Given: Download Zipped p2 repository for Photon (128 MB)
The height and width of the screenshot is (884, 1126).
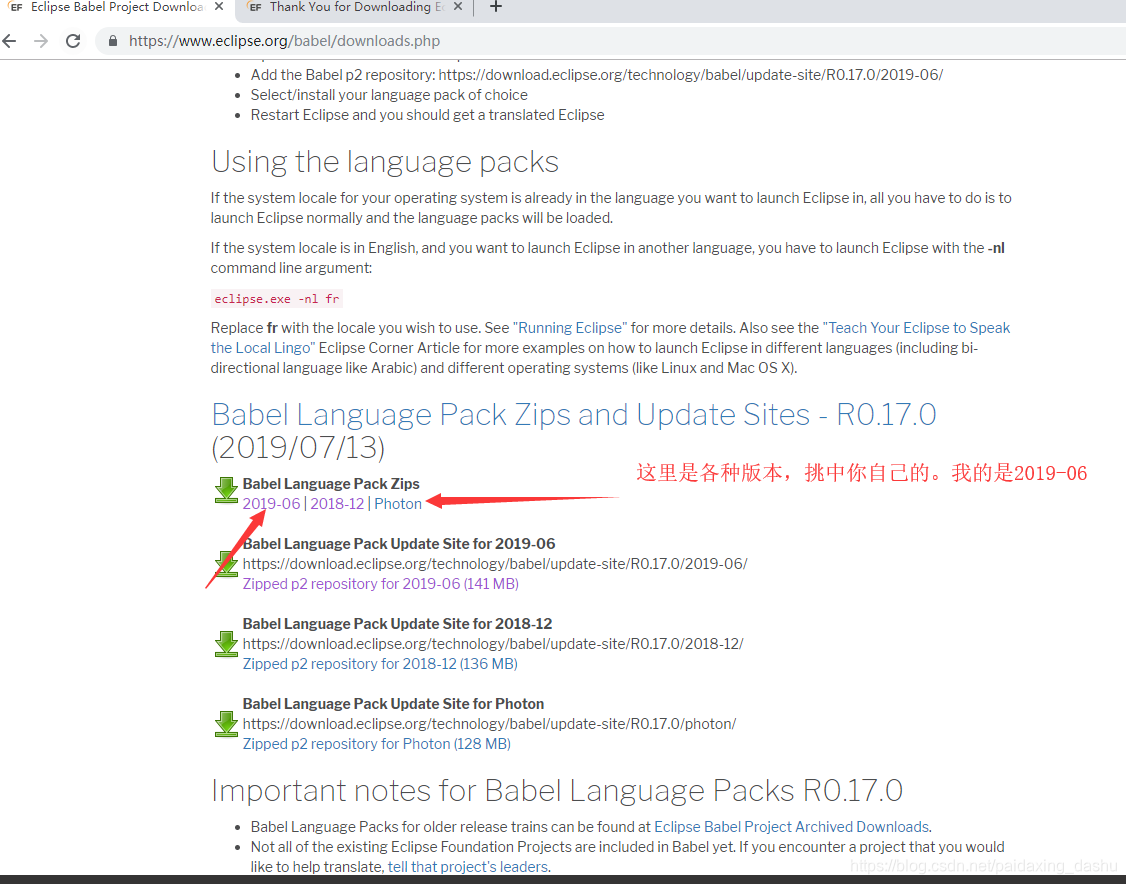Looking at the screenshot, I should tap(377, 744).
